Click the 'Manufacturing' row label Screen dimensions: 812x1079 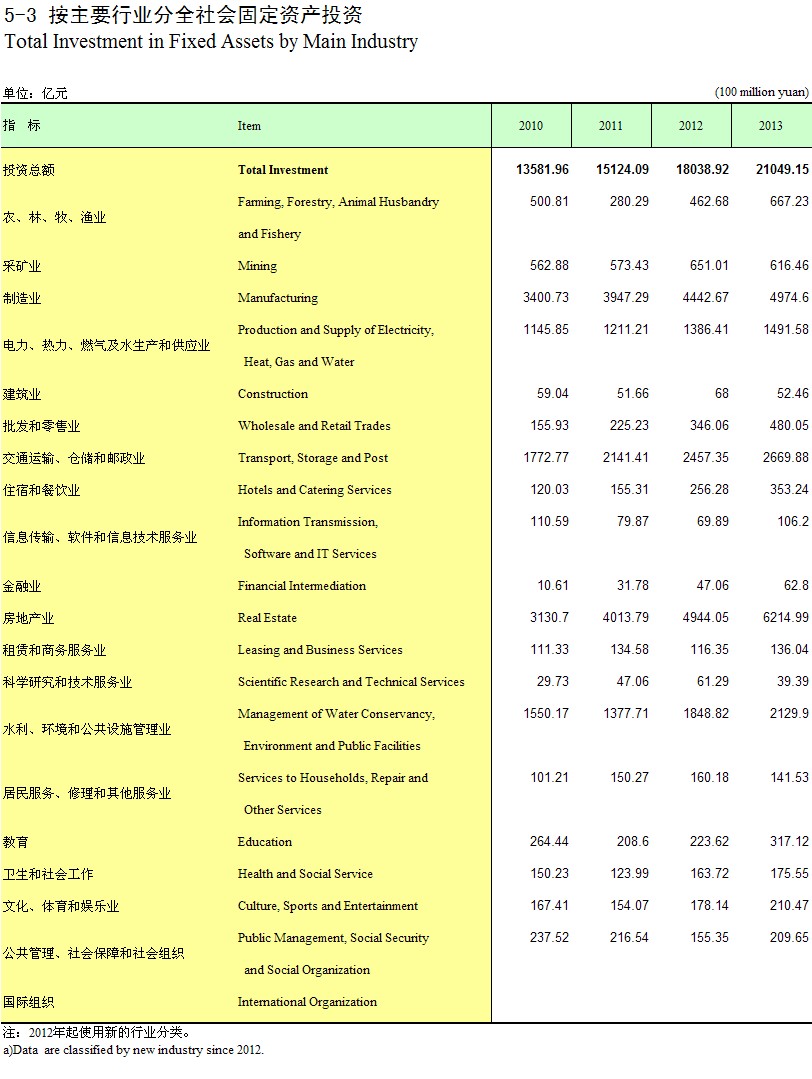click(278, 298)
